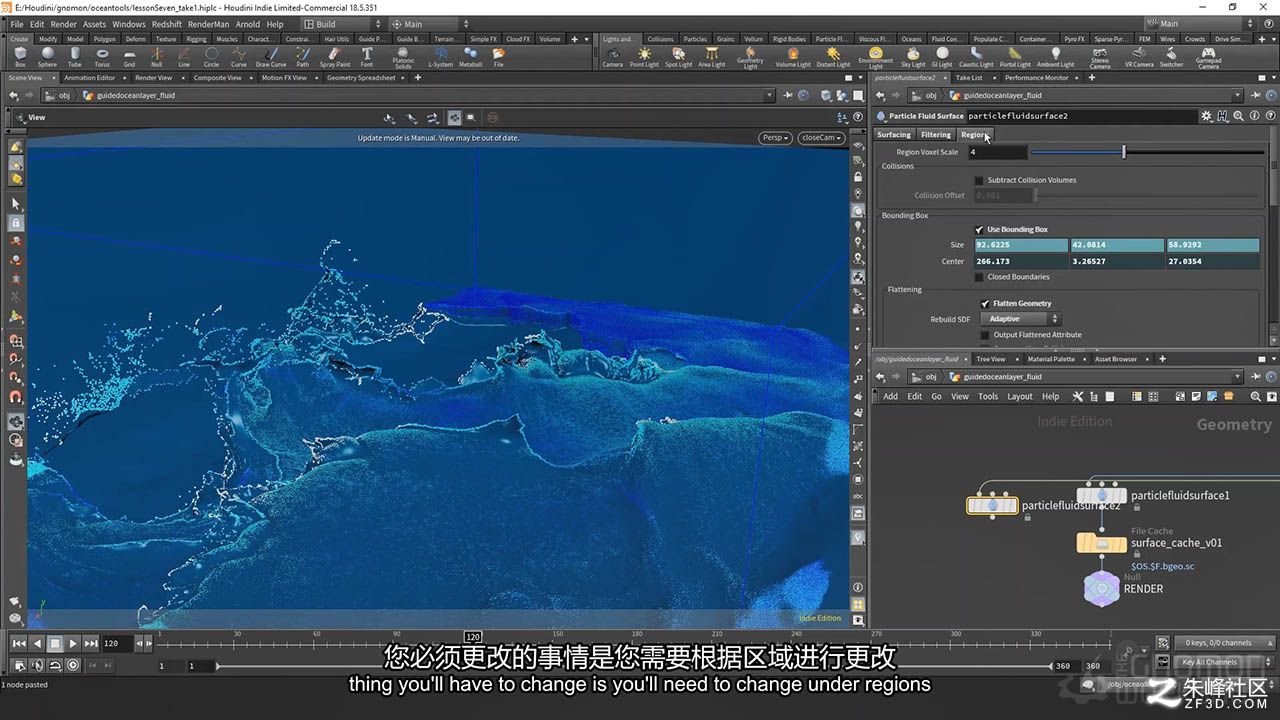This screenshot has height=720, width=1280.
Task: Switch to the Surfacing tab
Action: coord(894,135)
